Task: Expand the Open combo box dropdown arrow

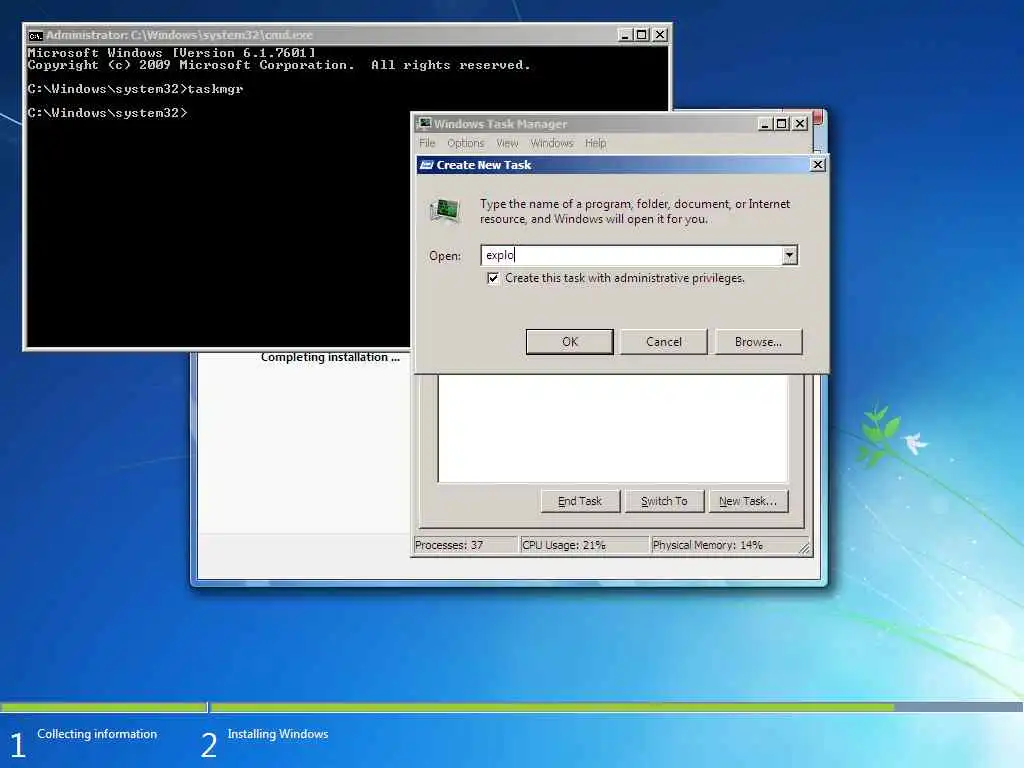Action: point(790,255)
